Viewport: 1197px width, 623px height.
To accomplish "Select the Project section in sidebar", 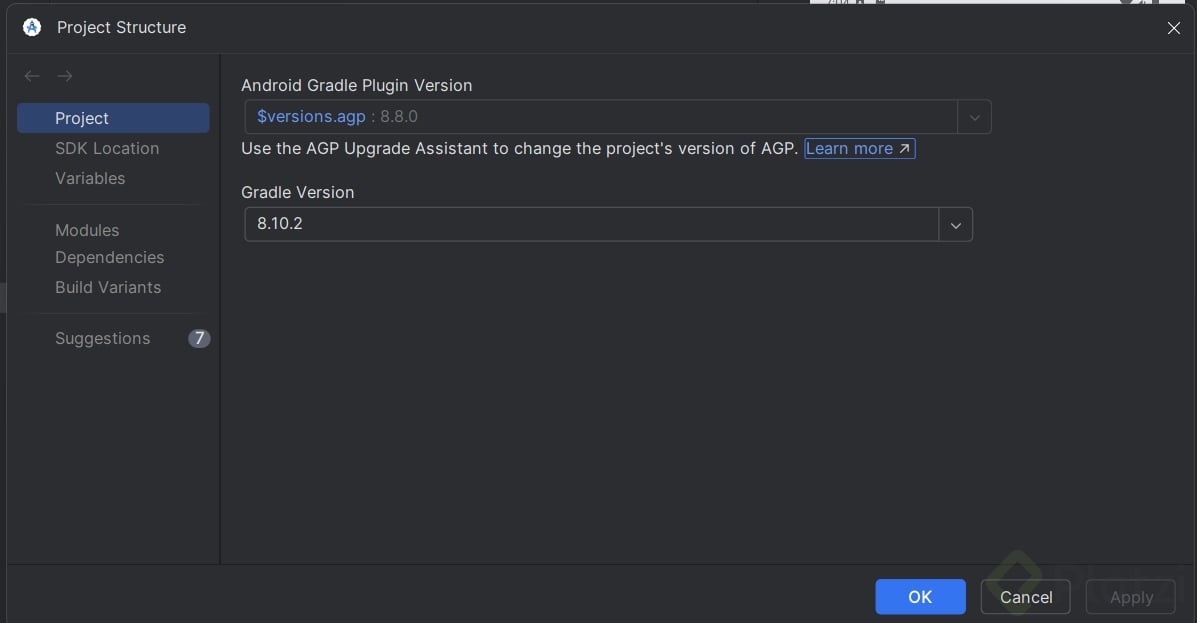I will pyautogui.click(x=82, y=118).
